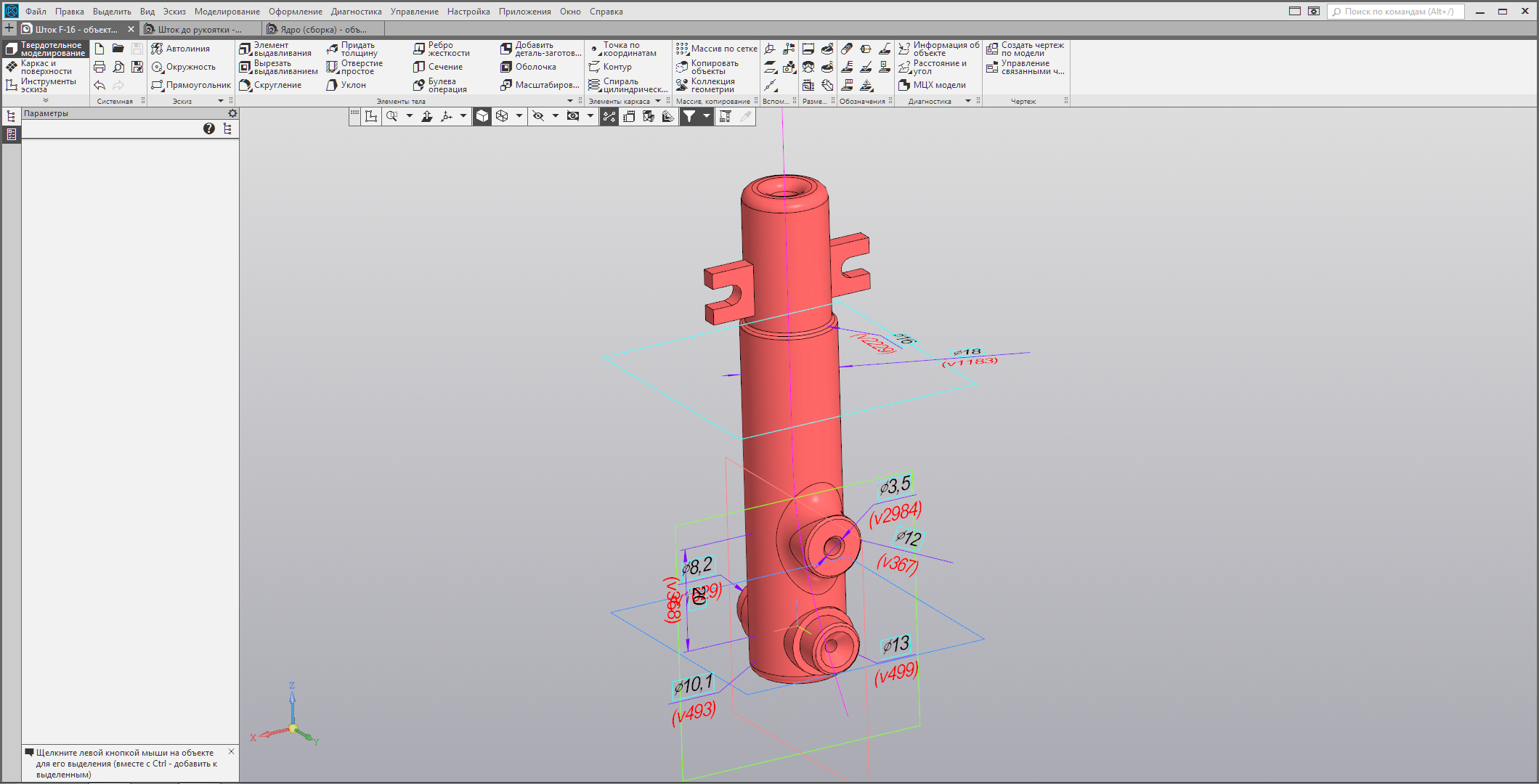Open orientation dropdown arrow next to axes icon
1539x784 pixels.
tap(463, 116)
